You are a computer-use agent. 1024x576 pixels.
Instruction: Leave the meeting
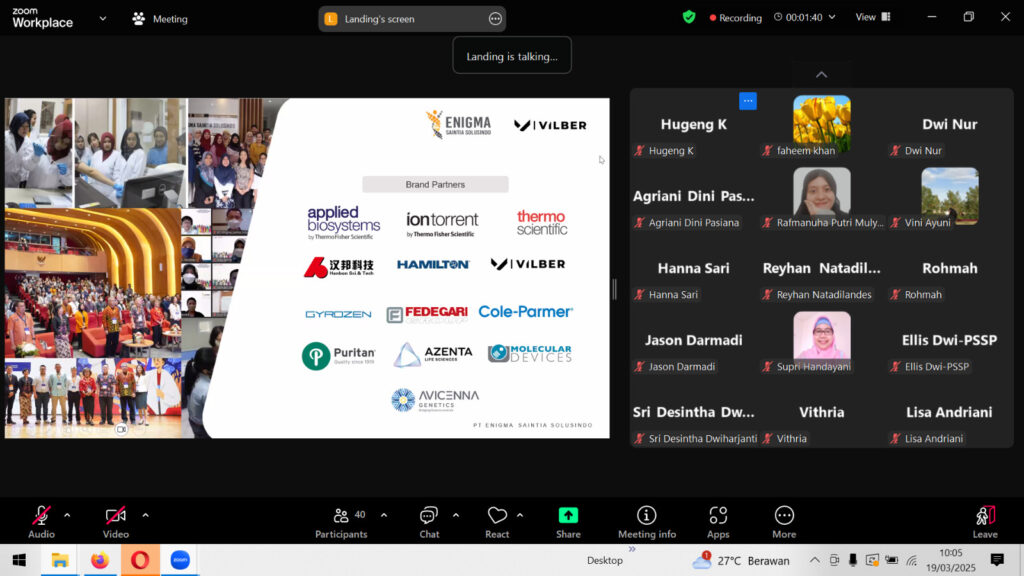[985, 522]
